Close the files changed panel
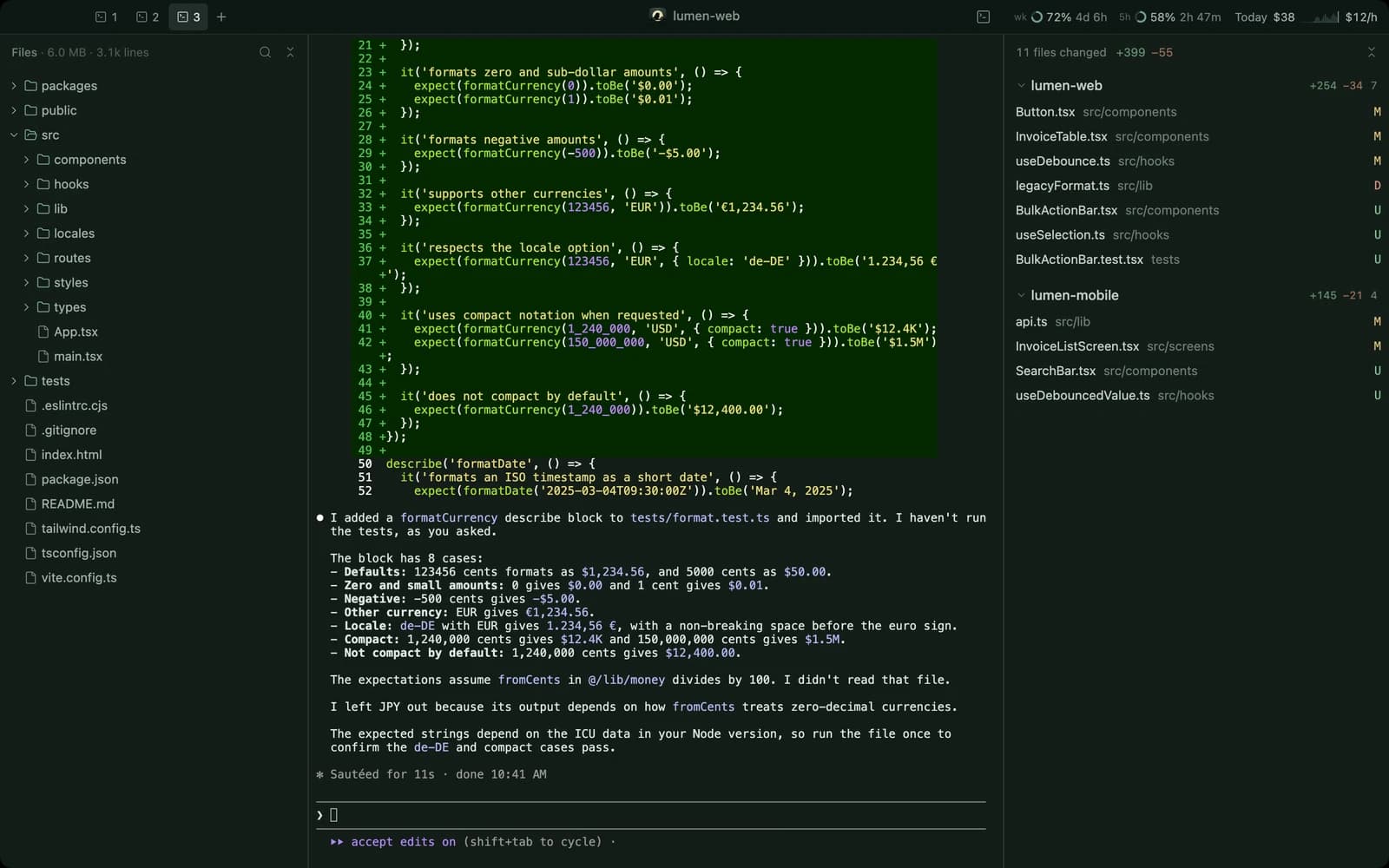The height and width of the screenshot is (868, 1389). pos(1372,52)
